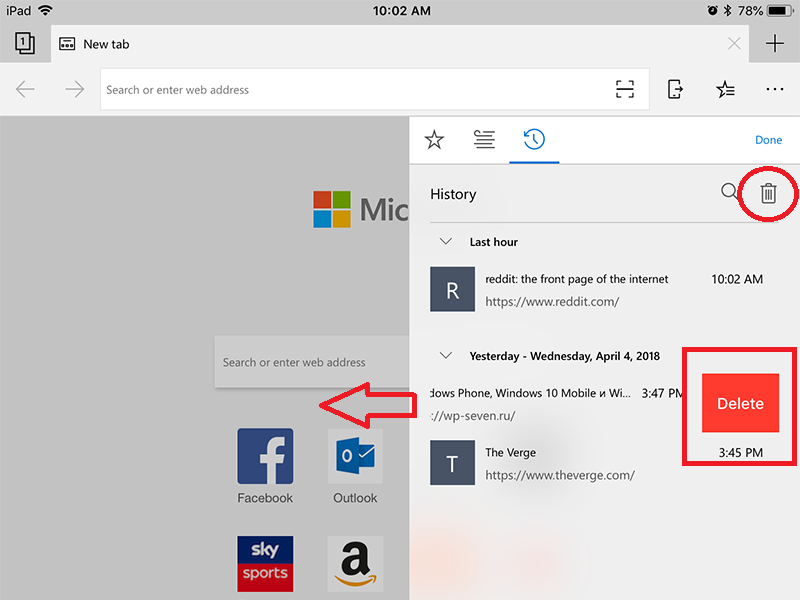Open the three-dot more menu
This screenshot has width=800, height=600.
point(774,89)
